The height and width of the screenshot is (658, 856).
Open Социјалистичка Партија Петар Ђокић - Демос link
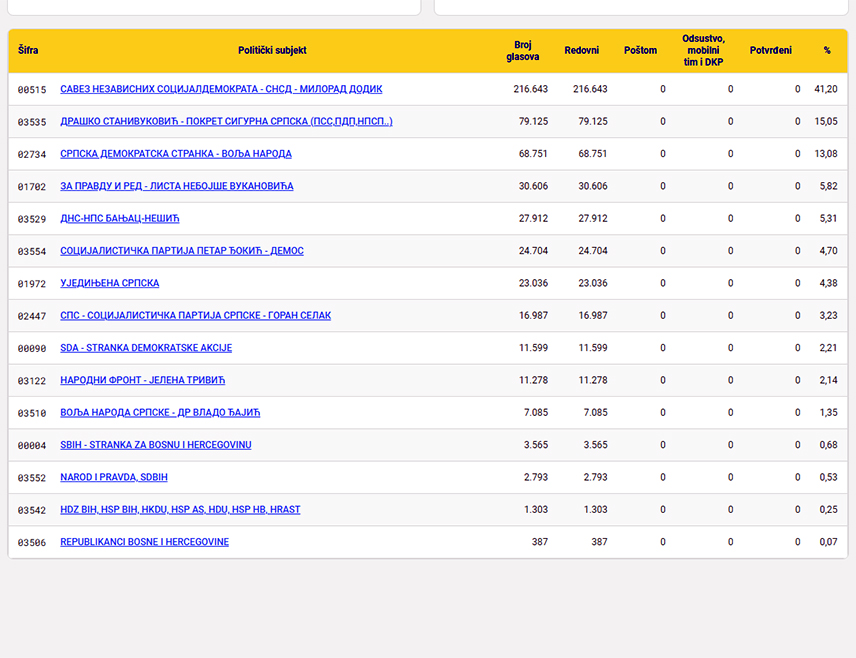click(182, 251)
